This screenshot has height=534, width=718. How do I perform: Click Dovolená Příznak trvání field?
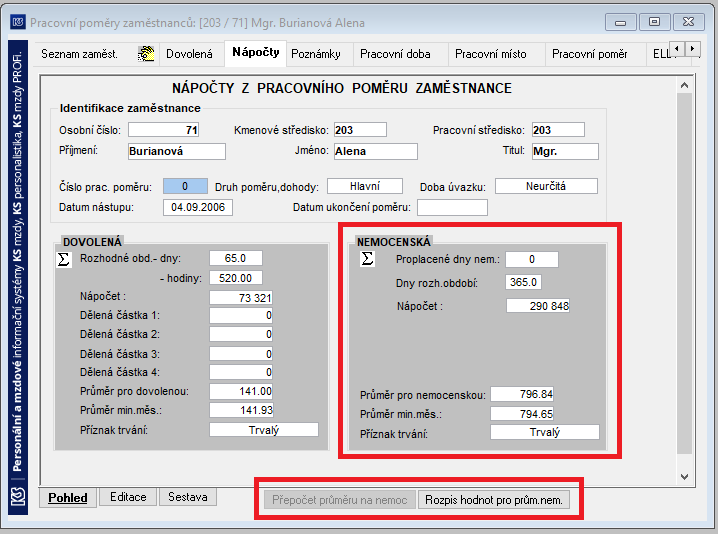pos(264,430)
